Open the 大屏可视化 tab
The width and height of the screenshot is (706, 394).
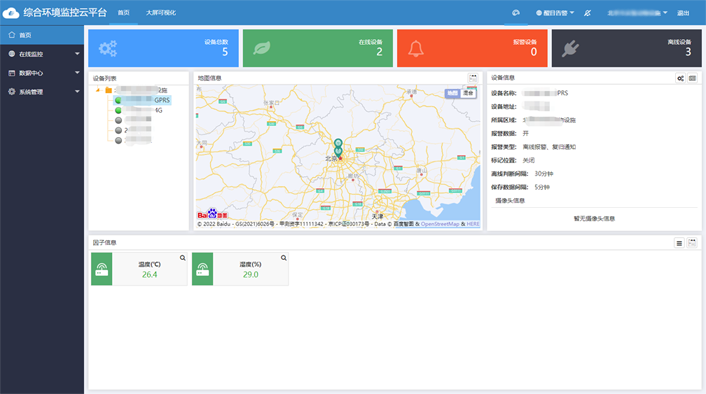161,13
